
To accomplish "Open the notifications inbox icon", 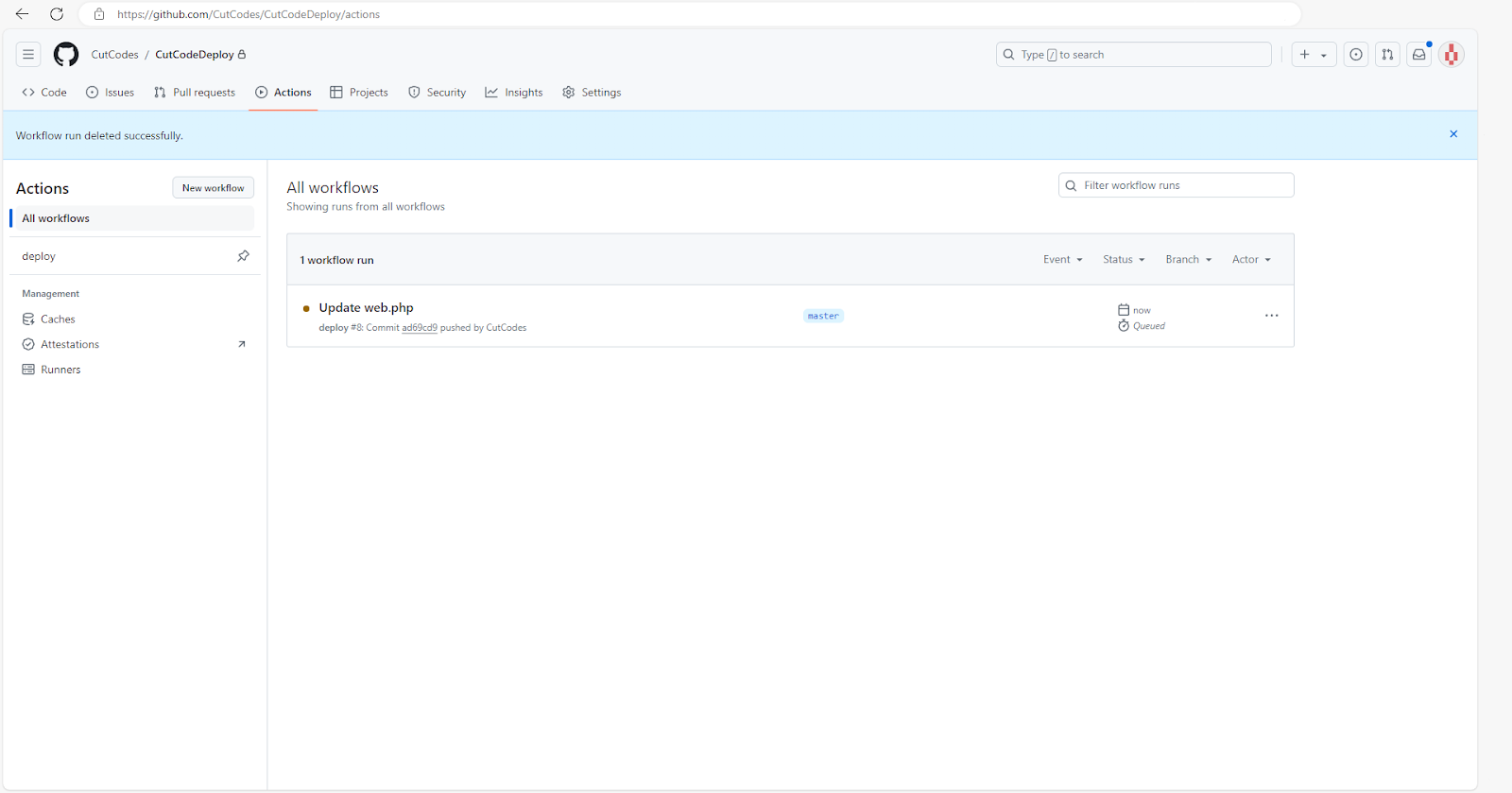I will point(1419,55).
